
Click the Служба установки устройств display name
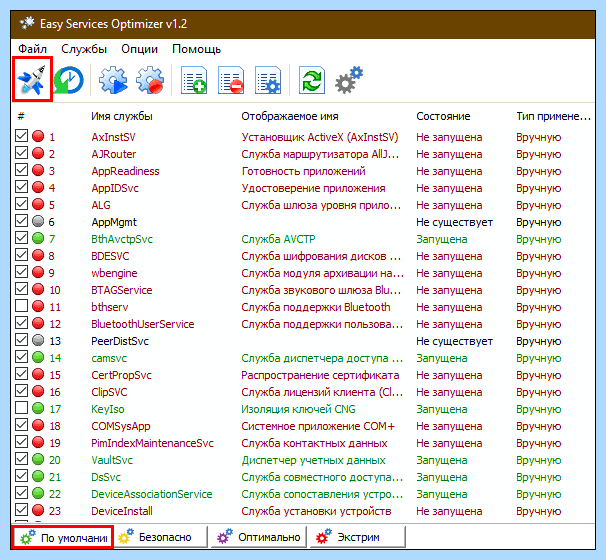tap(316, 511)
